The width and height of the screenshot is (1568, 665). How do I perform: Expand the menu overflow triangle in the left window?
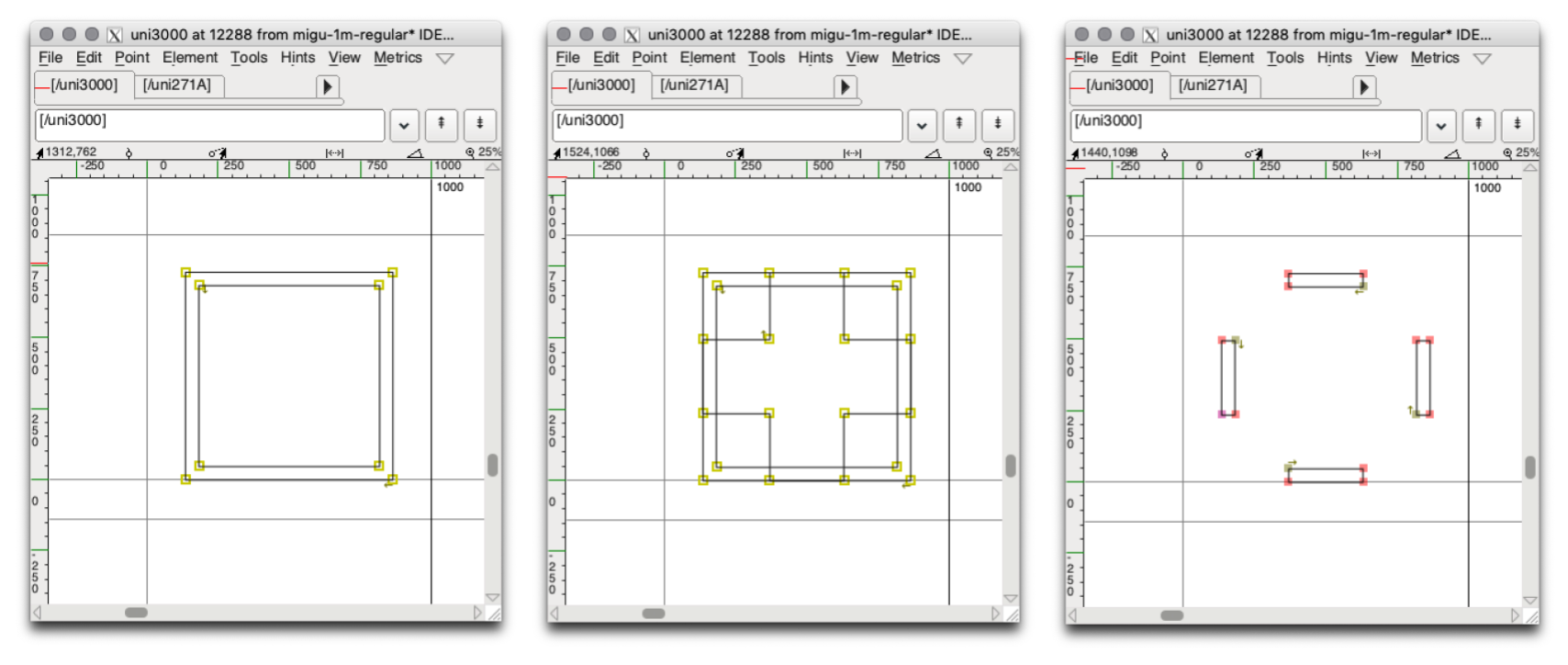click(x=445, y=59)
